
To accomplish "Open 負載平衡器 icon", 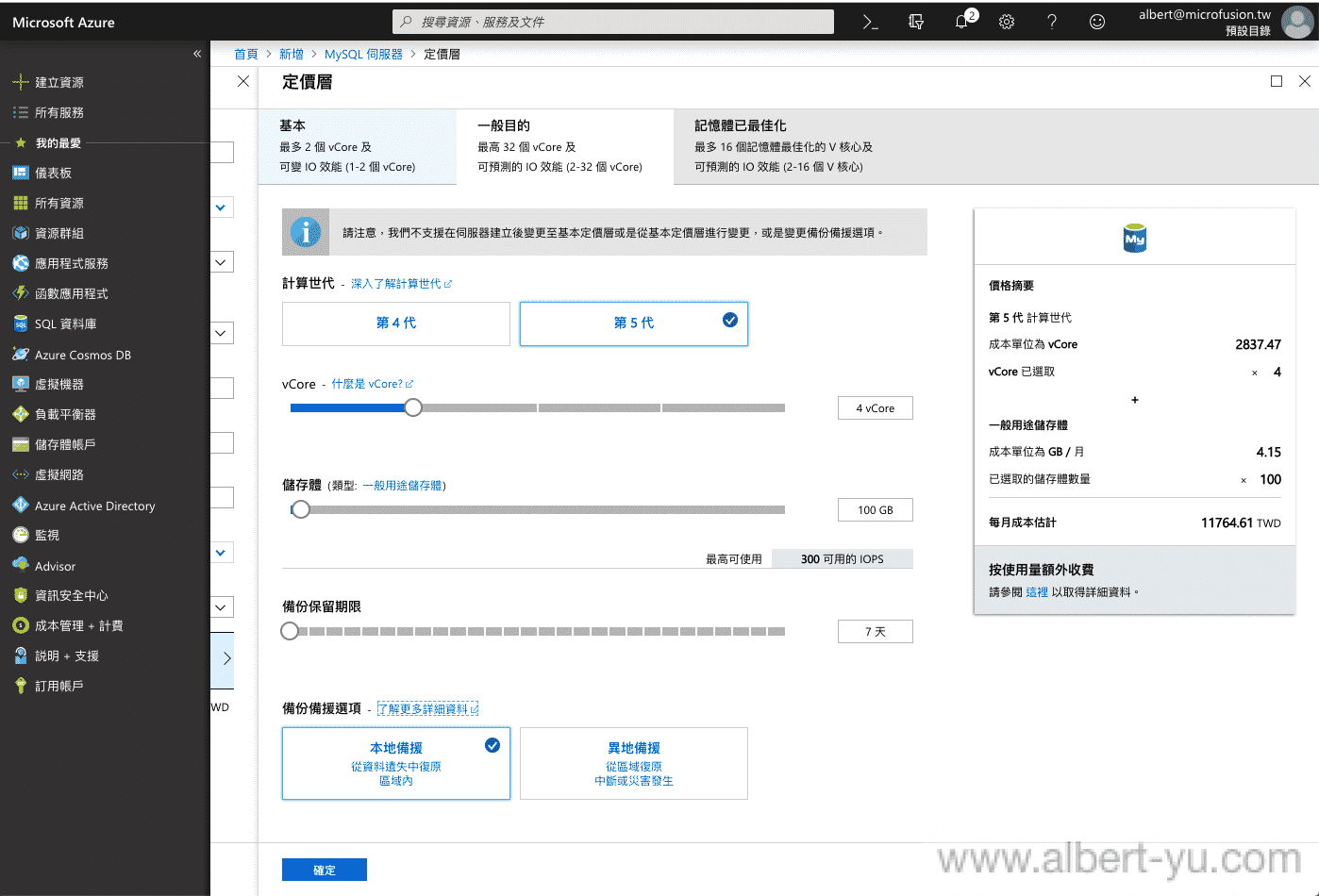I will (x=21, y=414).
